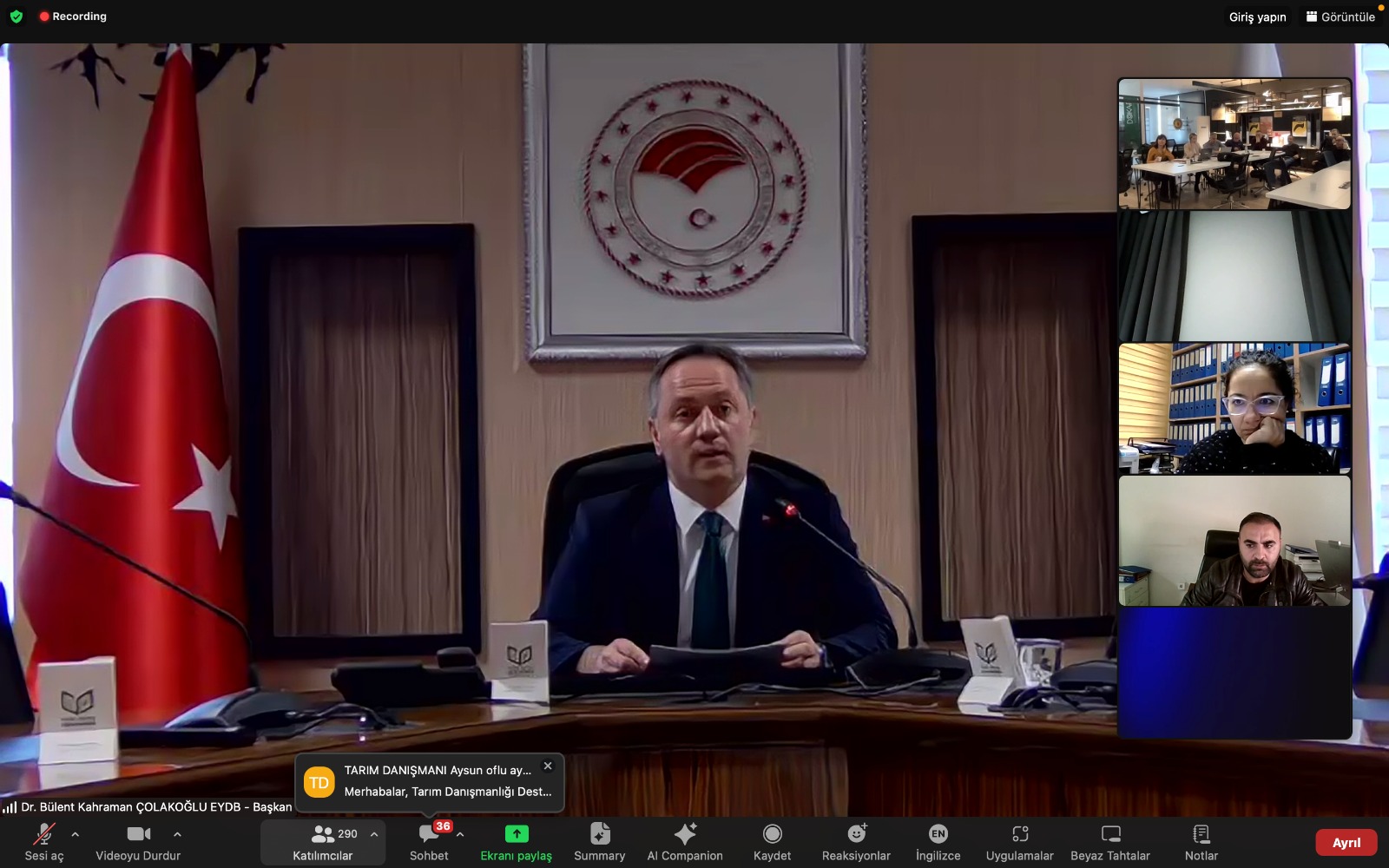The image size is (1389, 868).
Task: Launch the AI Companion
Action: coord(685,842)
